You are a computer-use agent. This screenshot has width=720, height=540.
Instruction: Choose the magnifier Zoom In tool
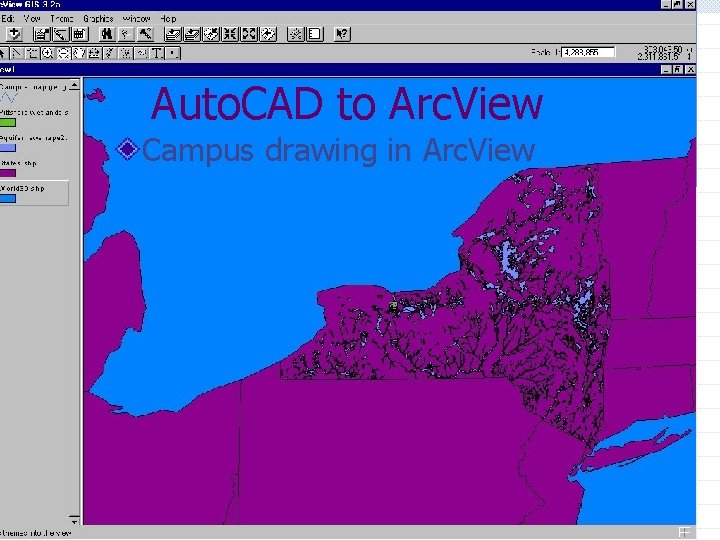[x=48, y=53]
